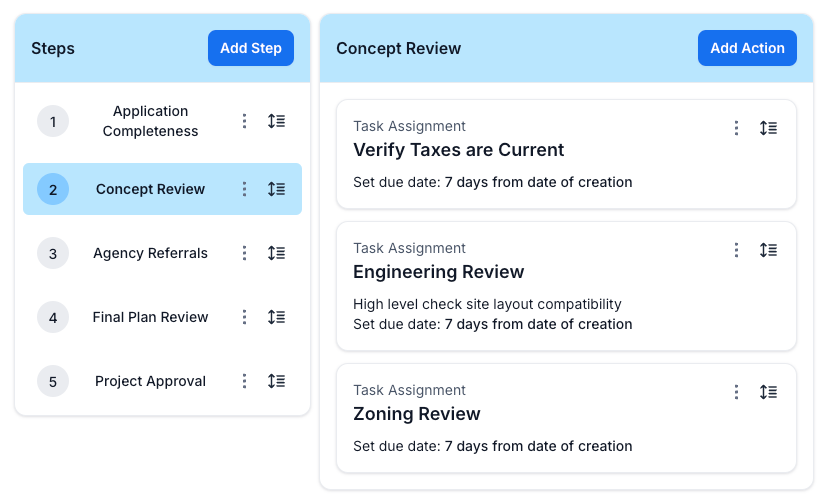This screenshot has height=501, width=825.
Task: Open options menu on Verify Taxes are Current
Action: 736,128
